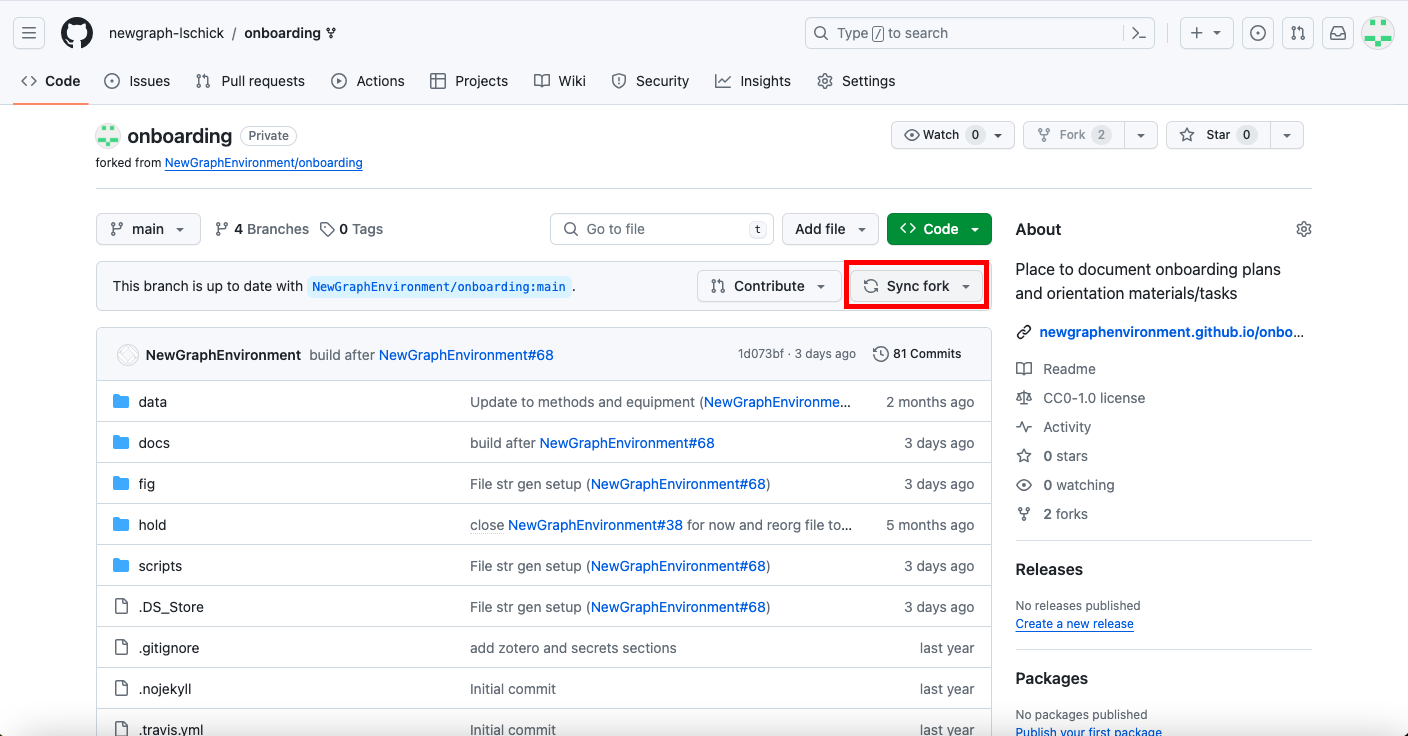This screenshot has height=736, width=1408.
Task: Open the Add file dropdown
Action: pos(830,229)
